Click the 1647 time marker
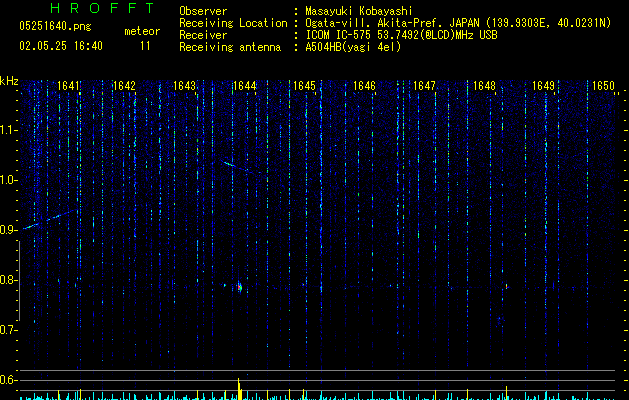629x400 pixels. [x=424, y=86]
